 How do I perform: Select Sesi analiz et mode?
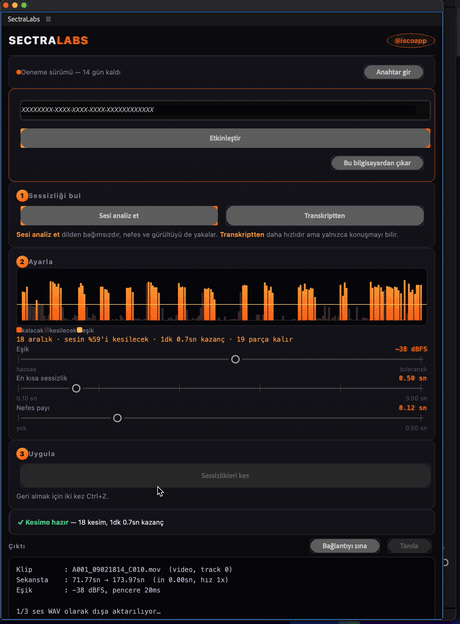119,216
